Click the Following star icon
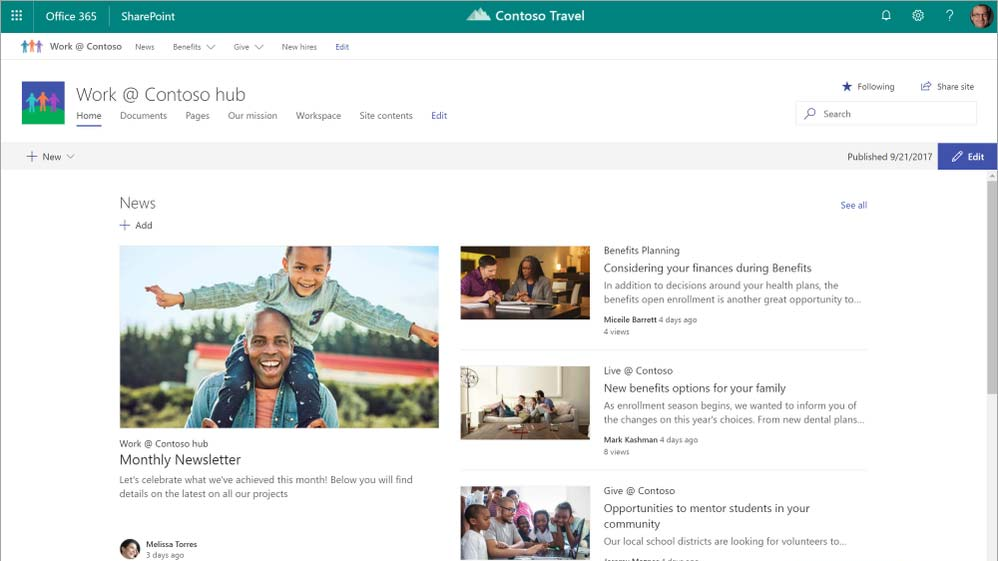998x561 pixels. tap(847, 87)
